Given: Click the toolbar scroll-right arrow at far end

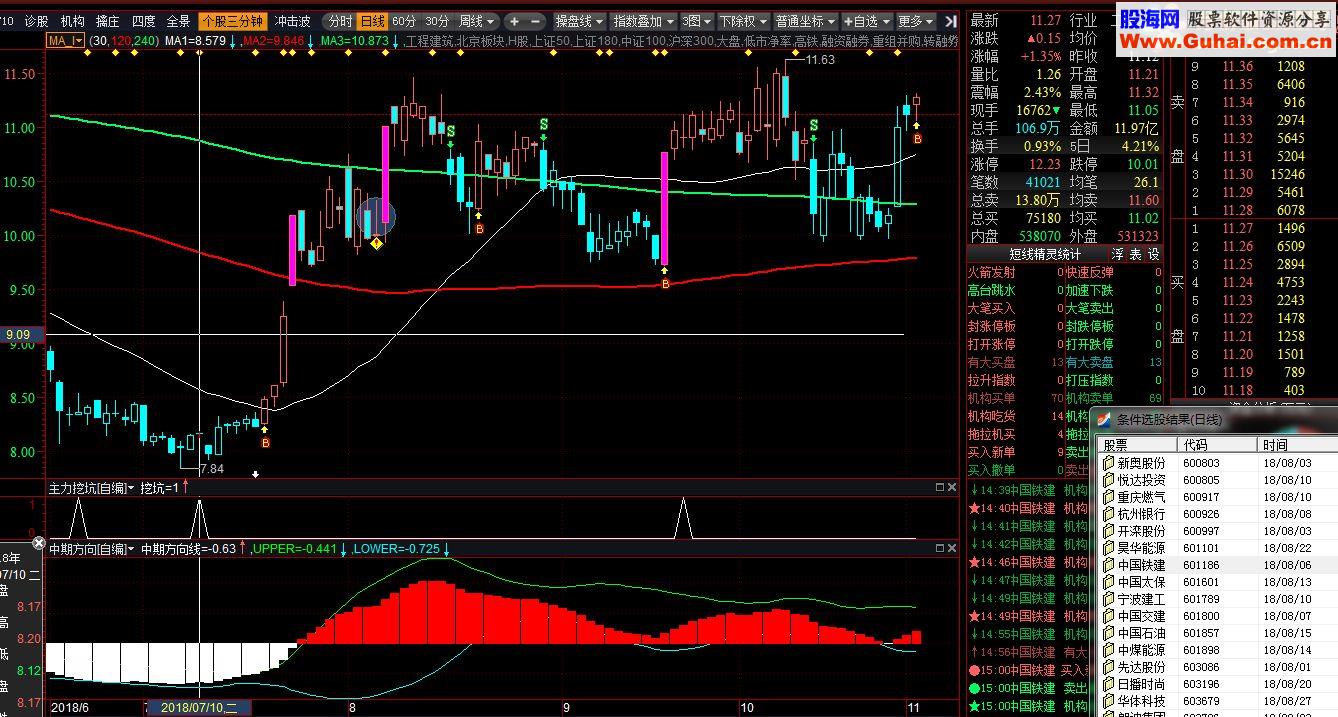Looking at the screenshot, I should [x=950, y=21].
